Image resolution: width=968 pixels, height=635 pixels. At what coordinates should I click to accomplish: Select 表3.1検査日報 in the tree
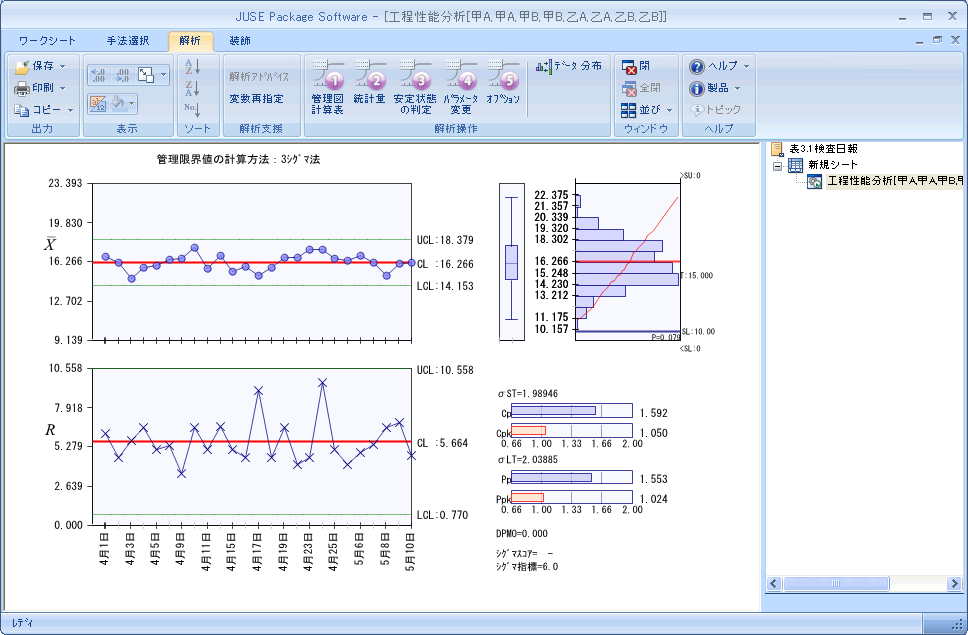click(822, 148)
